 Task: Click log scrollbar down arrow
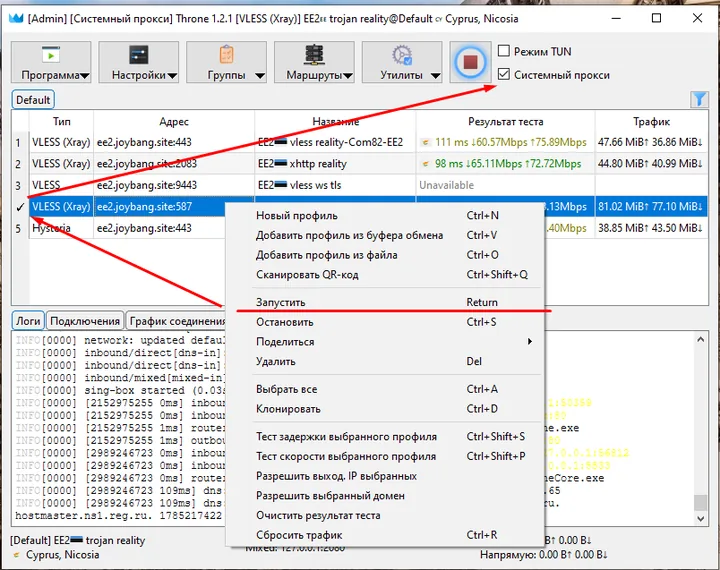[700, 519]
